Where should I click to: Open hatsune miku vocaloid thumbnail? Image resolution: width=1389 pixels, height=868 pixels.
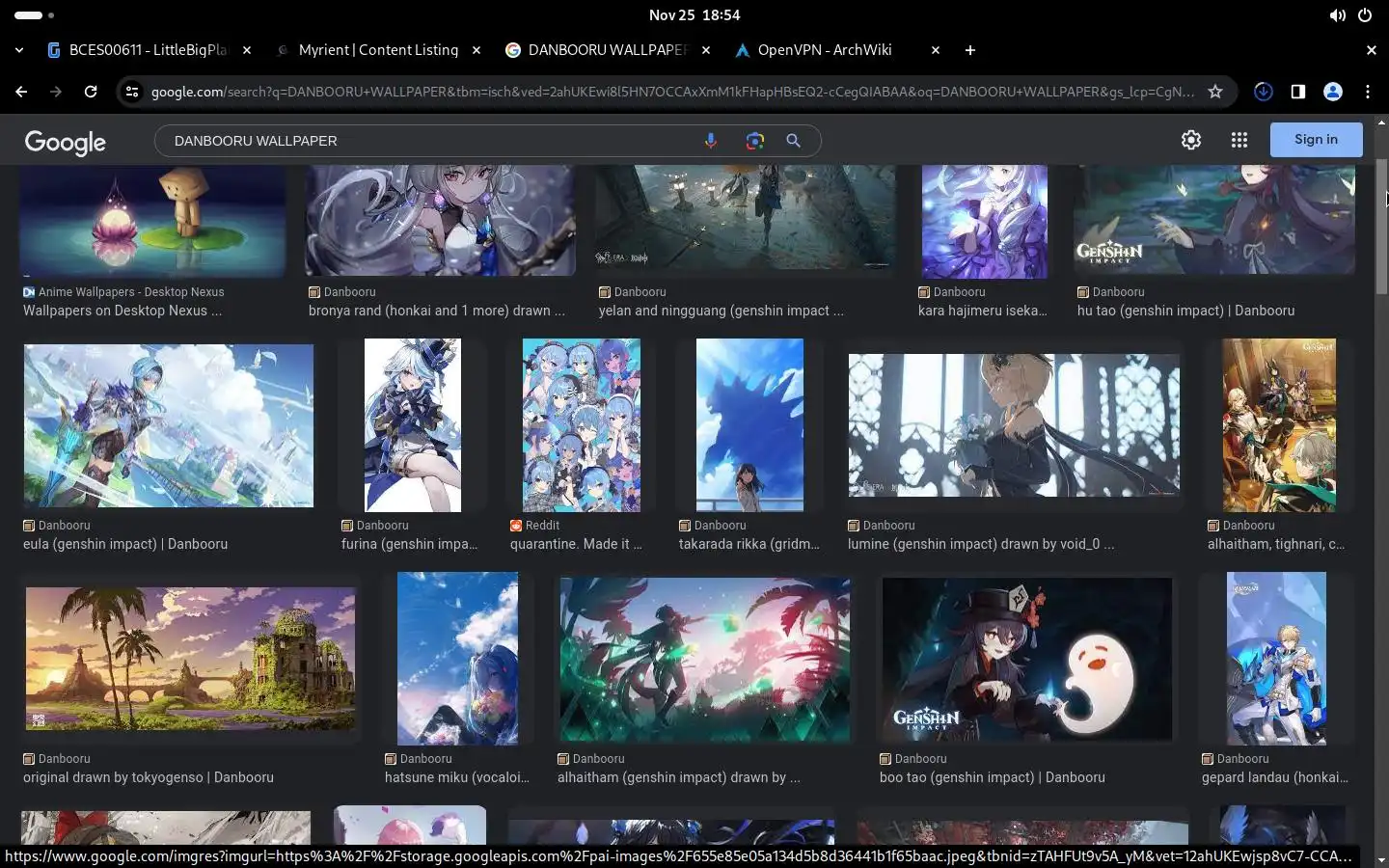[x=457, y=659]
